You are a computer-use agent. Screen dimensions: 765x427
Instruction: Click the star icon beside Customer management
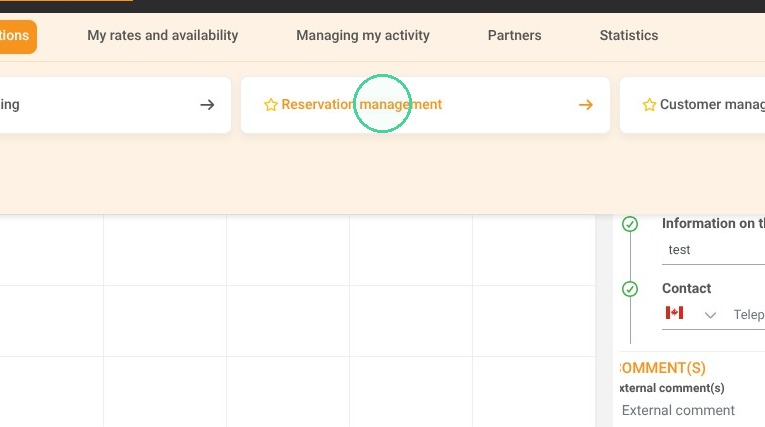click(x=649, y=105)
